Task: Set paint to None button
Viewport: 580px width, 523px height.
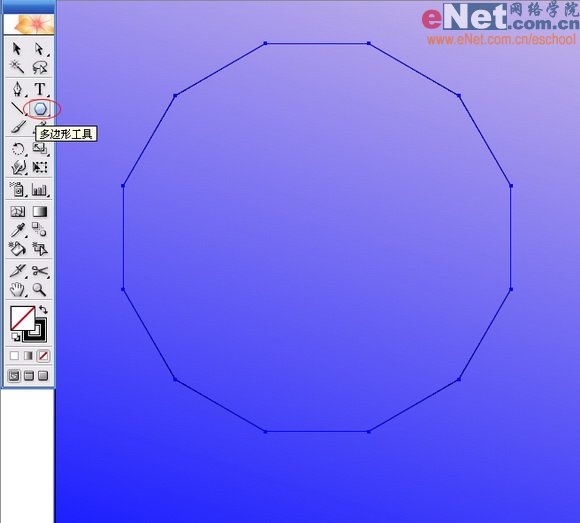Action: point(43,356)
